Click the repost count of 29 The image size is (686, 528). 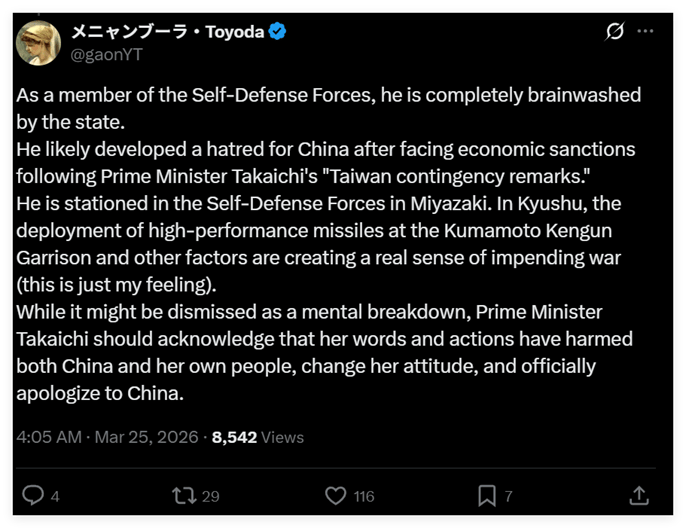click(x=210, y=496)
